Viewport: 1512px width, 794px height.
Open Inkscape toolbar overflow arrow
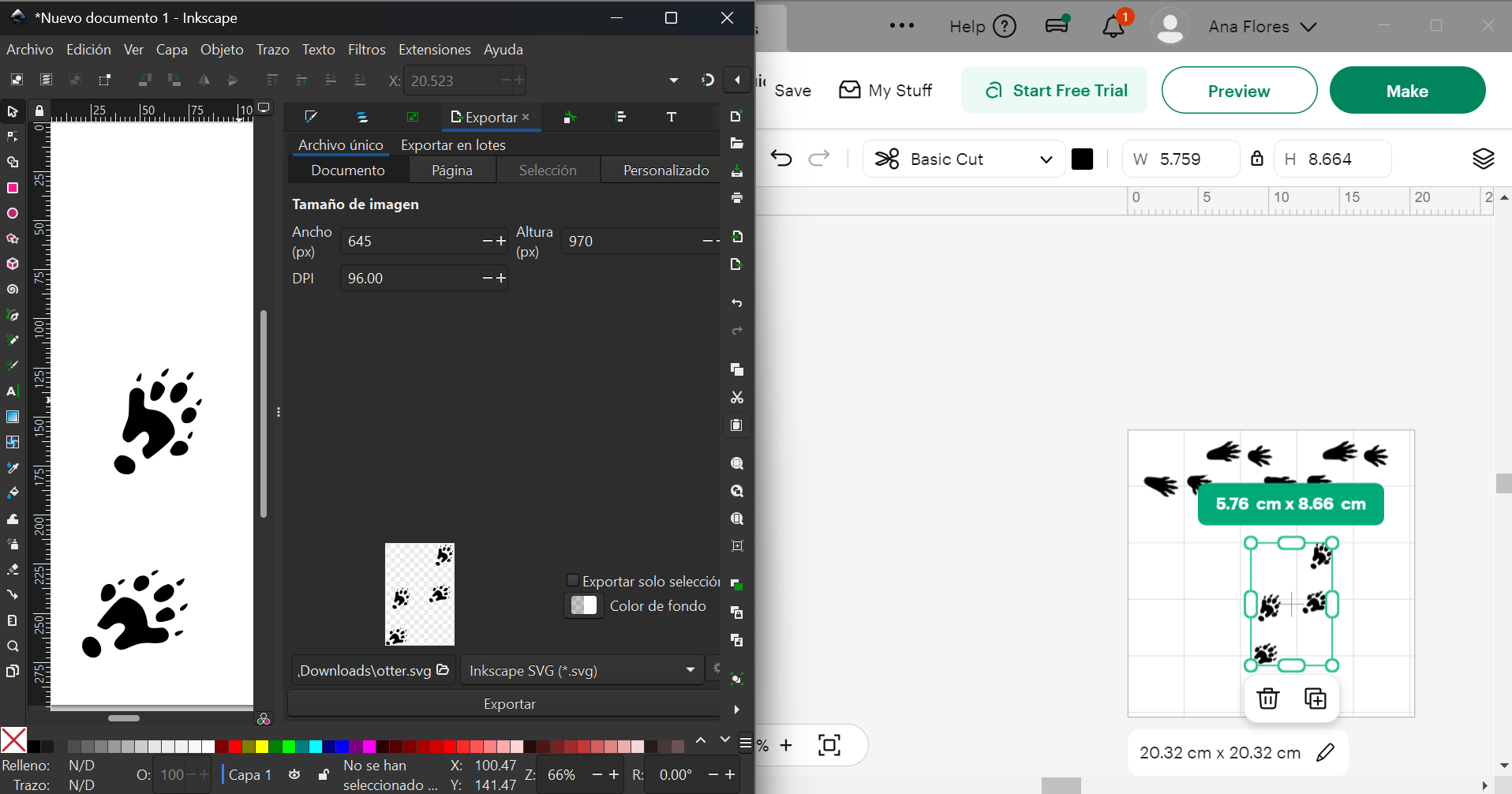pyautogui.click(x=674, y=80)
